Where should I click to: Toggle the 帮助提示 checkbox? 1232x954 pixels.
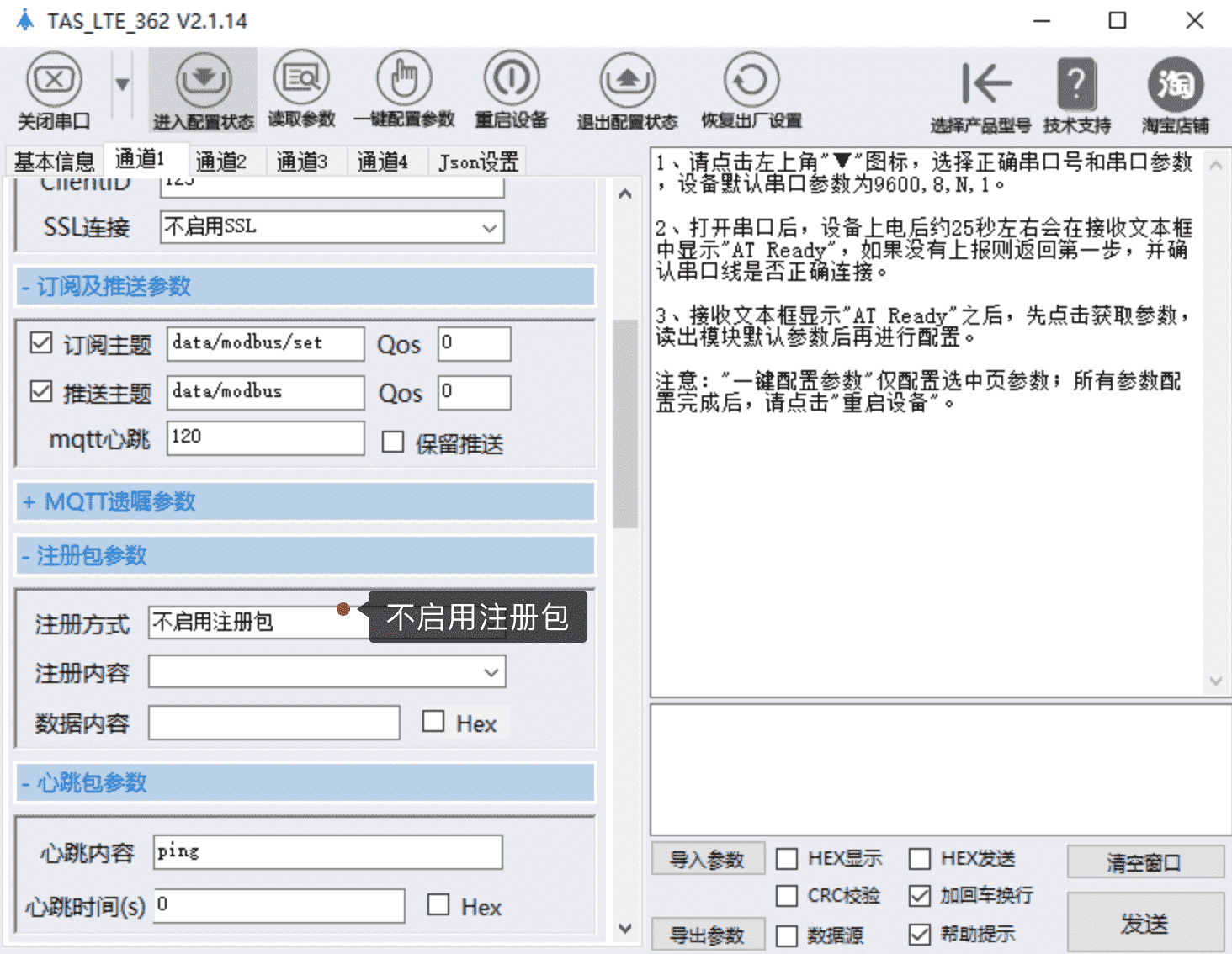point(920,935)
